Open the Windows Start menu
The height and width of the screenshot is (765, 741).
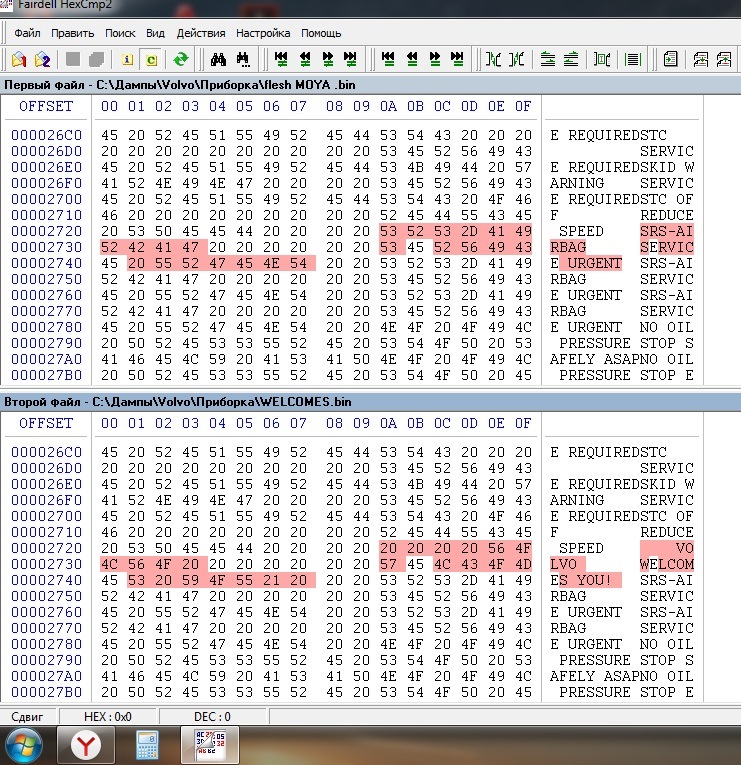point(24,745)
